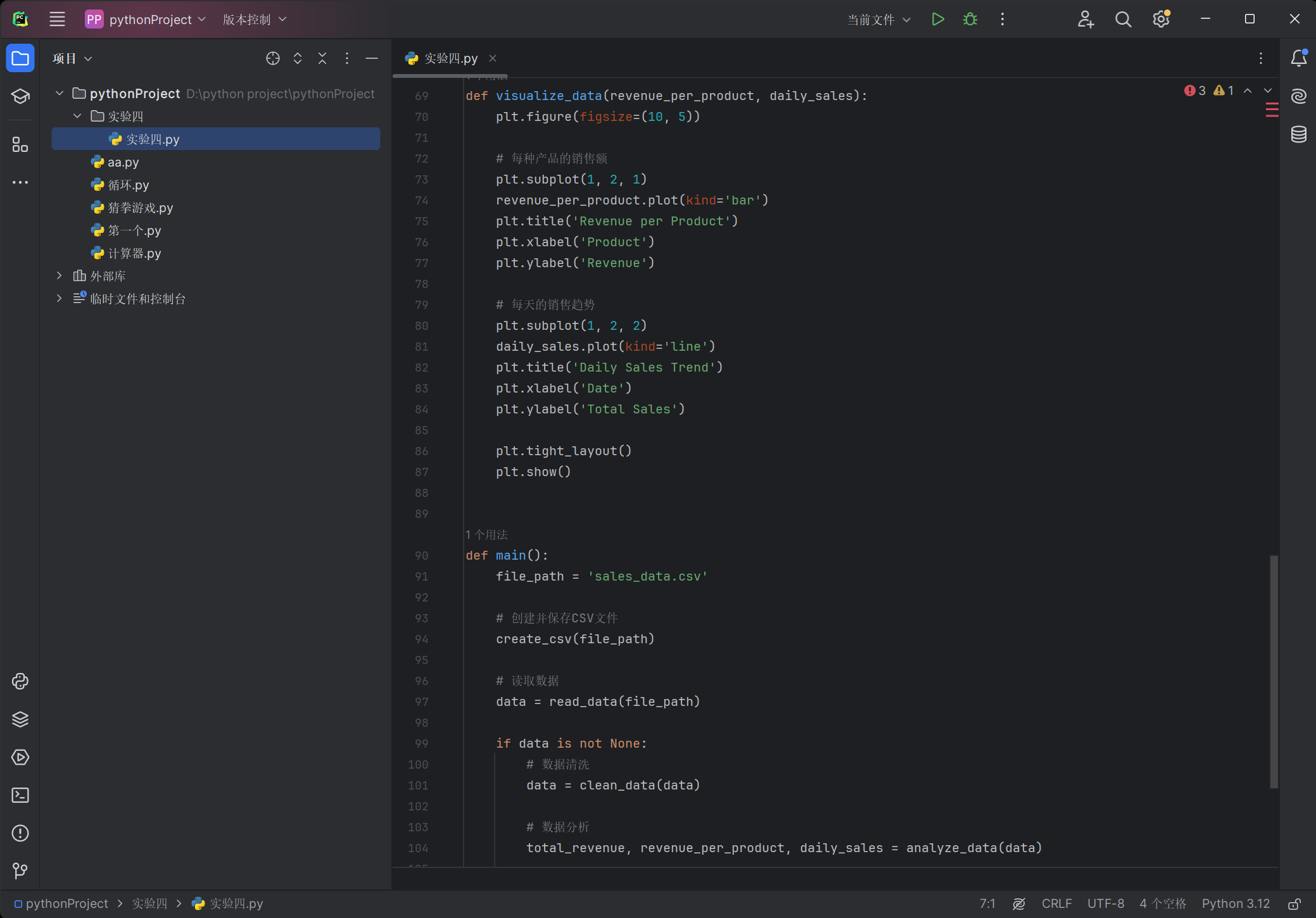Go to next highlighted error arrow
The width and height of the screenshot is (1316, 918).
click(1268, 91)
